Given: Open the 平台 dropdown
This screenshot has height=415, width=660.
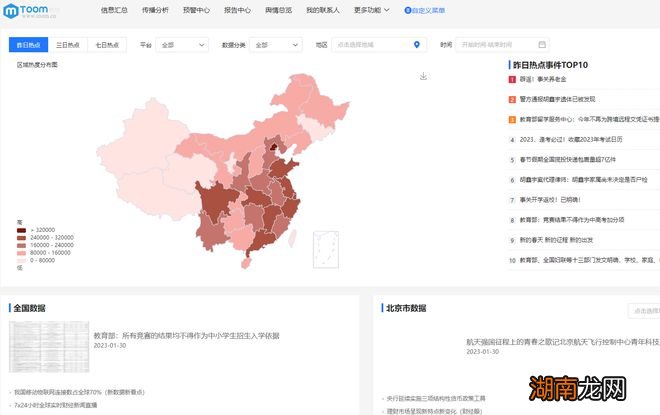Looking at the screenshot, I should [x=182, y=45].
